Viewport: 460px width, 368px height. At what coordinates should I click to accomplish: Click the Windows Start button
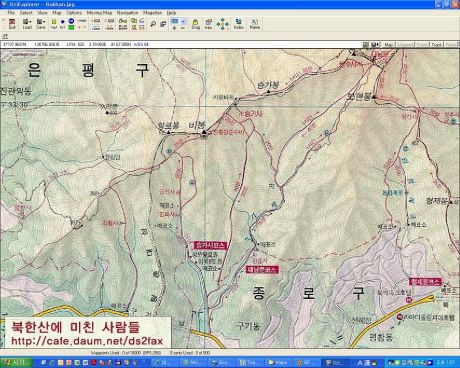click(15, 362)
